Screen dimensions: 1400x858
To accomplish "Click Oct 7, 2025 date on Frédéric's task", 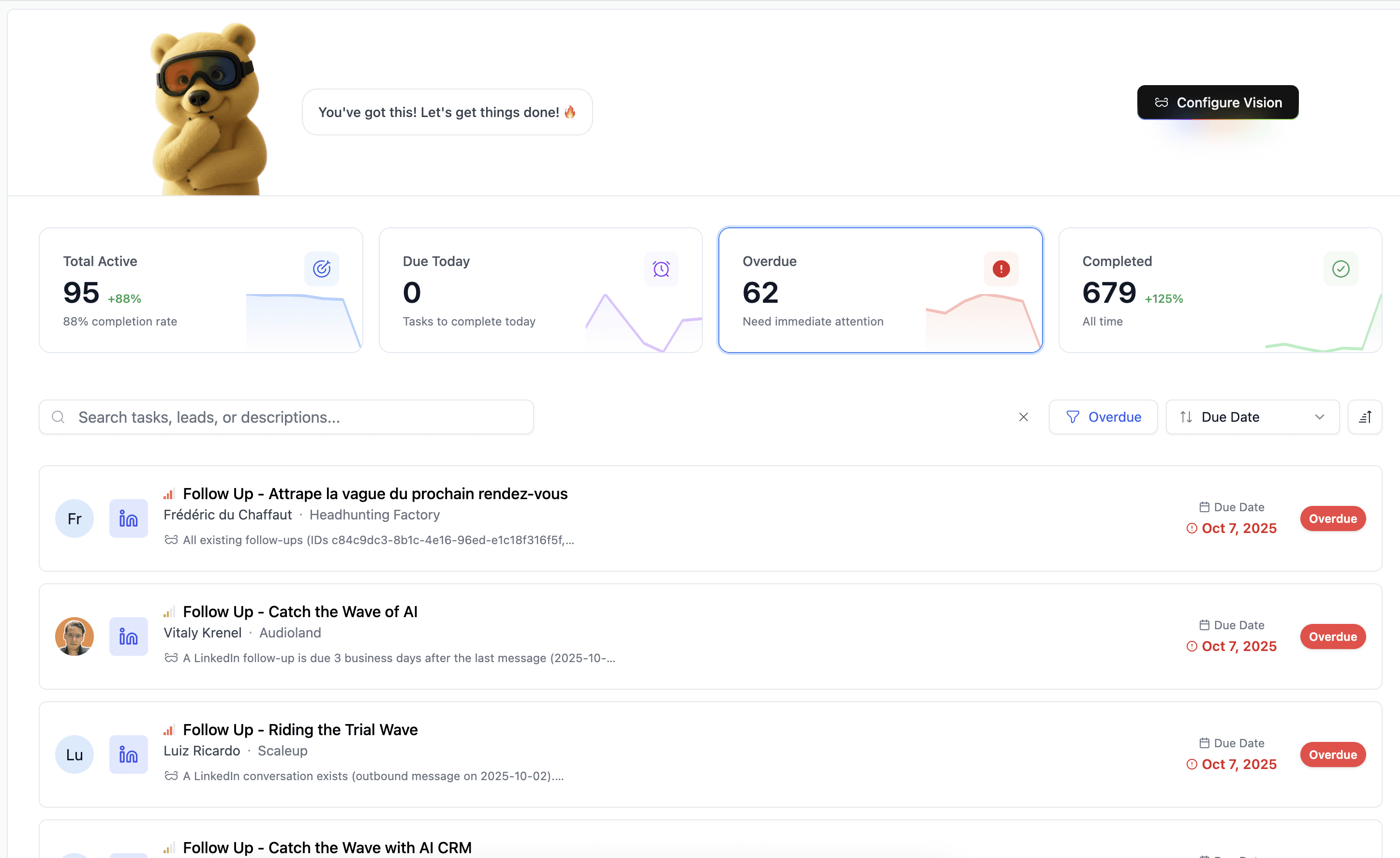I will [x=1238, y=529].
